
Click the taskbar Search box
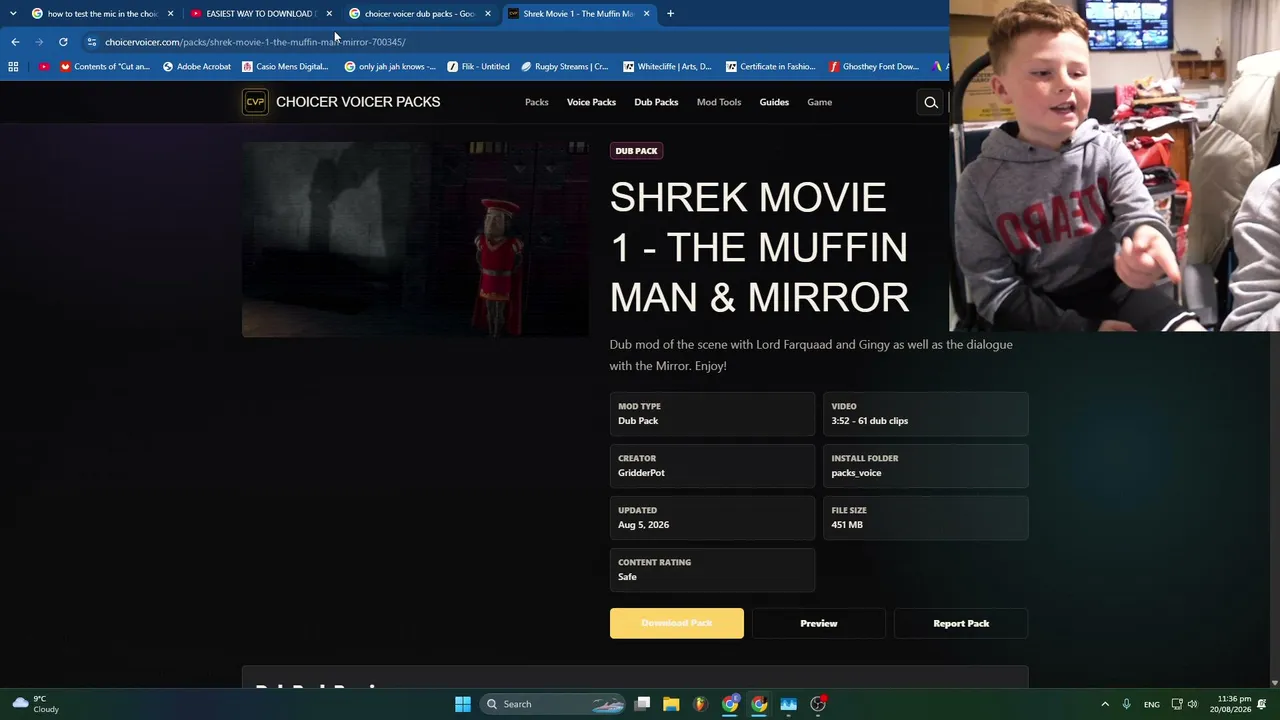click(552, 704)
